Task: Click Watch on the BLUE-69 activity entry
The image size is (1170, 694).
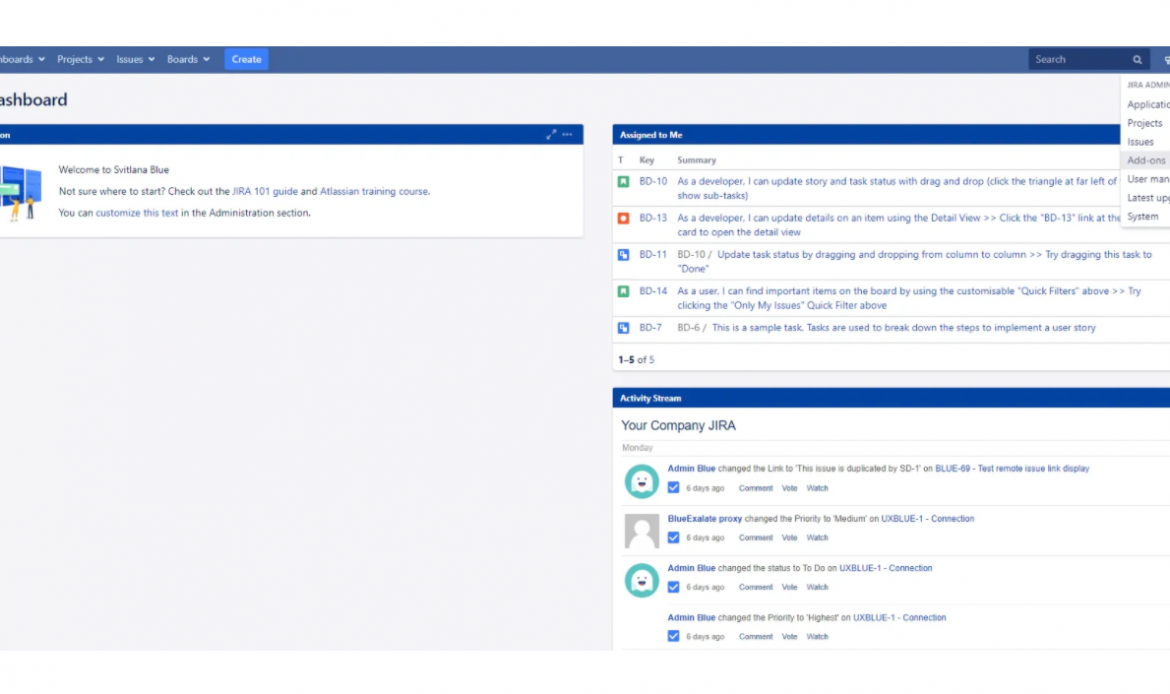Action: click(817, 488)
